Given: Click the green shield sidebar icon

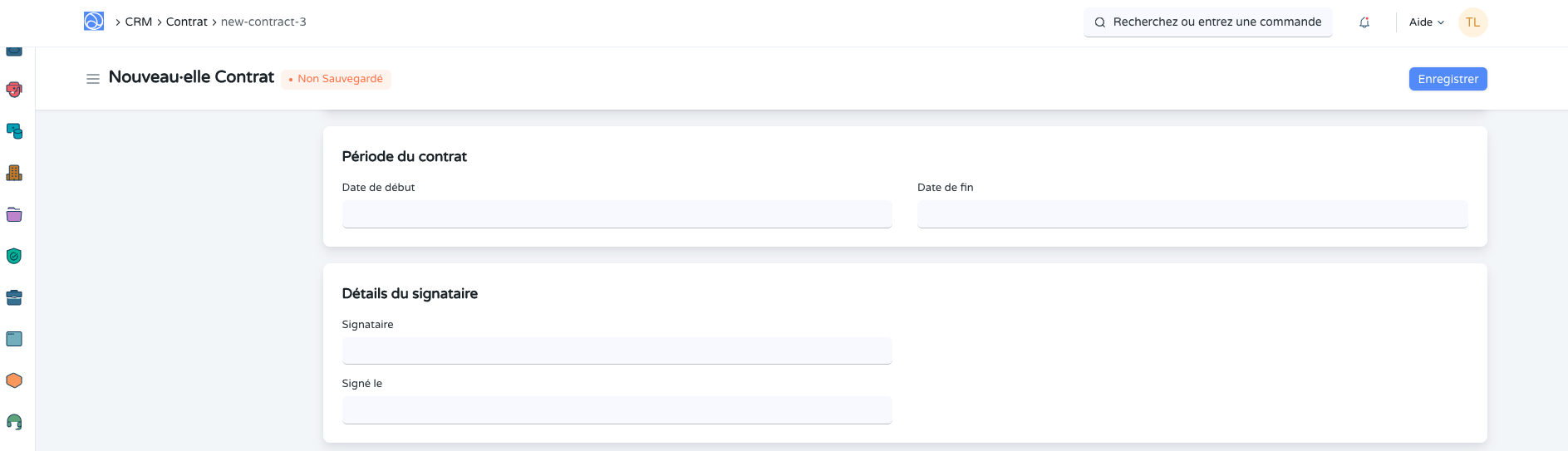Looking at the screenshot, I should 14,256.
